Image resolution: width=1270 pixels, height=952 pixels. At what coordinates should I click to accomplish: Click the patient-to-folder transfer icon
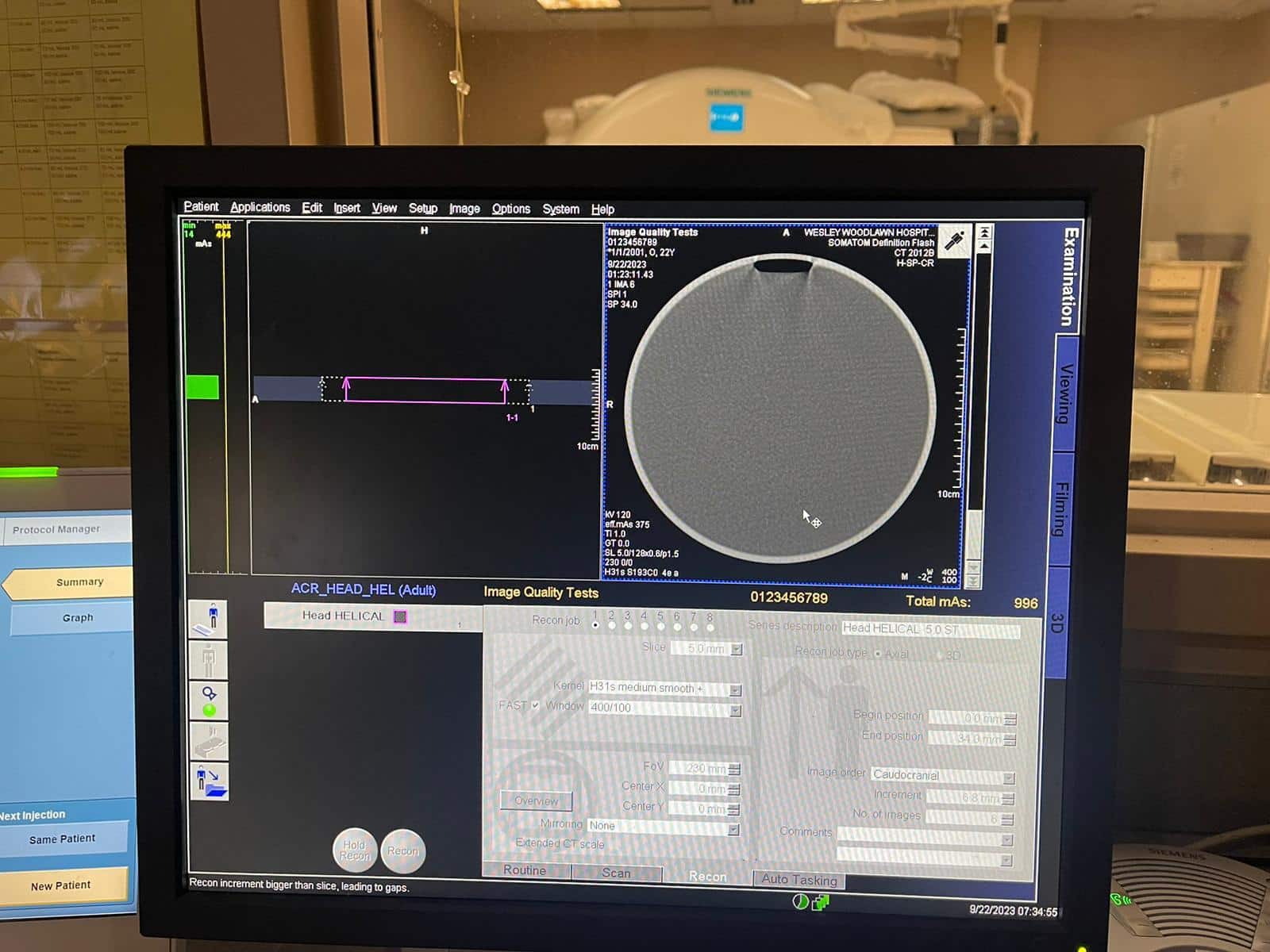pos(210,781)
